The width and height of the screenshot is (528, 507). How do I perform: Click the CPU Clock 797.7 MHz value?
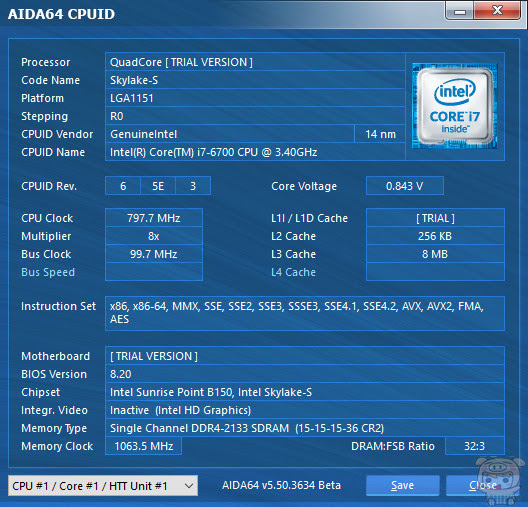pos(154,218)
